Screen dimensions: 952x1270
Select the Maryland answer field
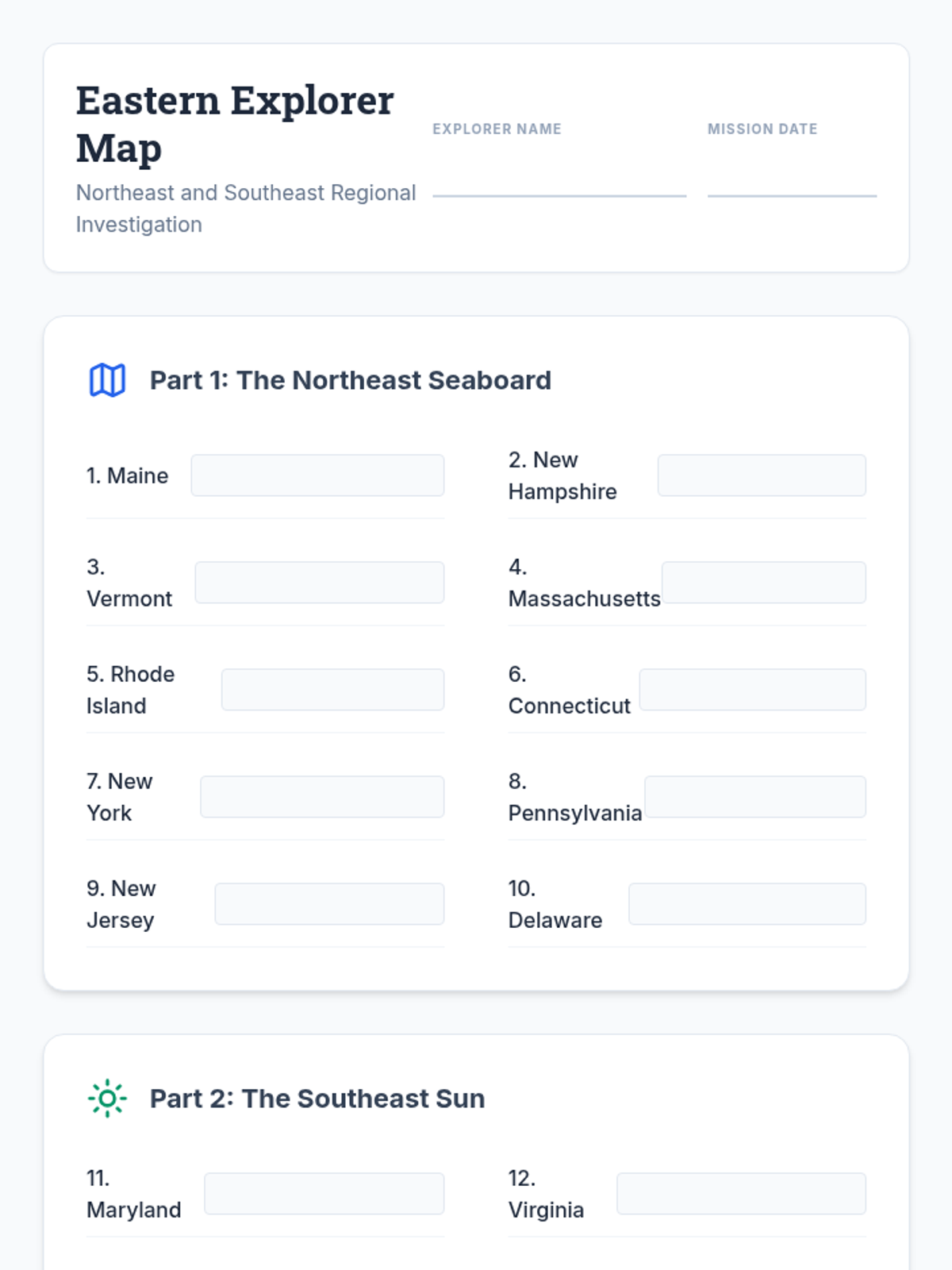324,1194
